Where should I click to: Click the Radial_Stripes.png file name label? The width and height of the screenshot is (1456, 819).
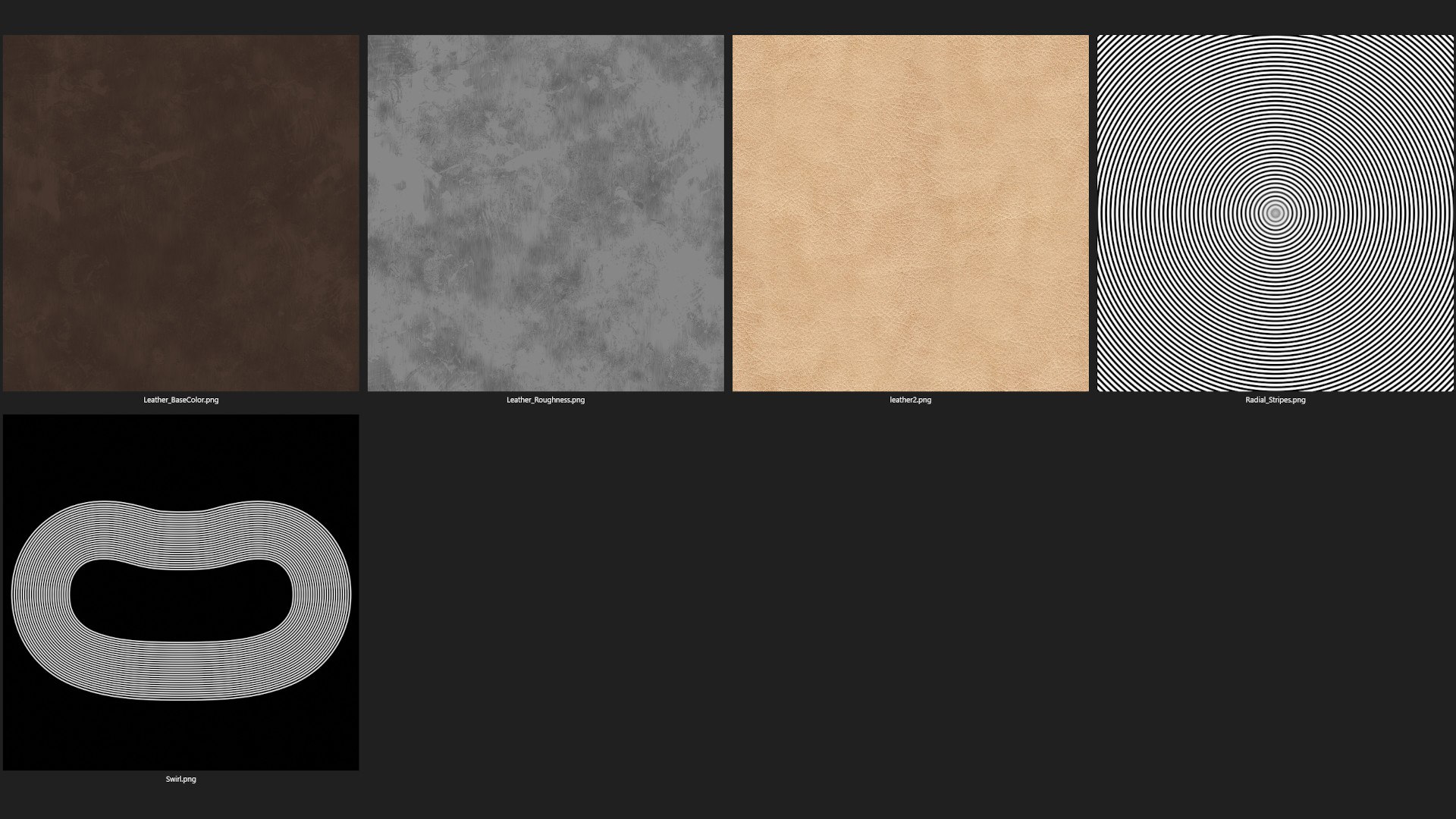[x=1275, y=400]
